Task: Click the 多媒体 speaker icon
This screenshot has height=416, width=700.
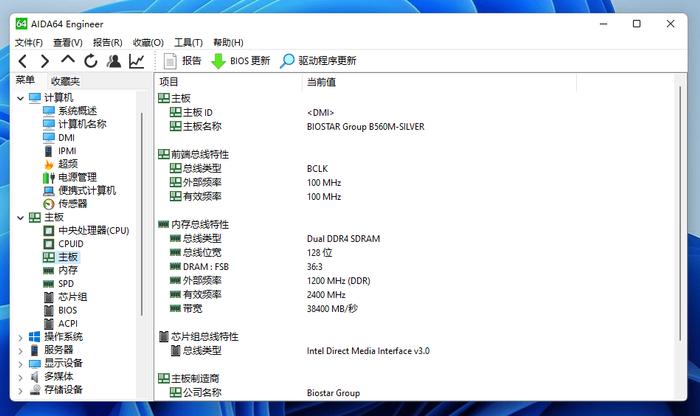Action: pos(34,377)
